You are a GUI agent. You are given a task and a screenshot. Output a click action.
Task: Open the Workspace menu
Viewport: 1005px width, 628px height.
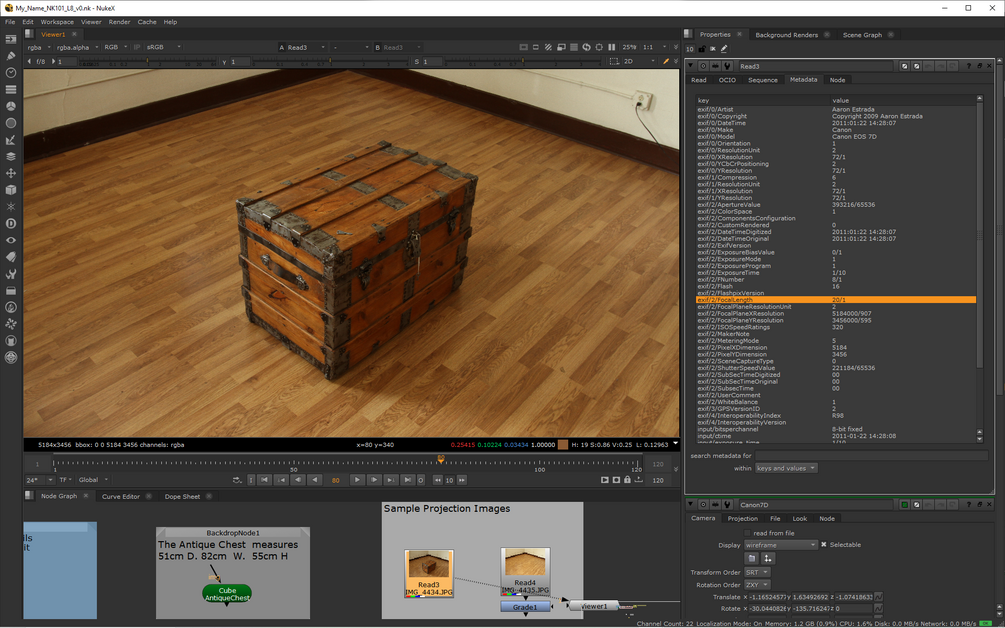[57, 22]
